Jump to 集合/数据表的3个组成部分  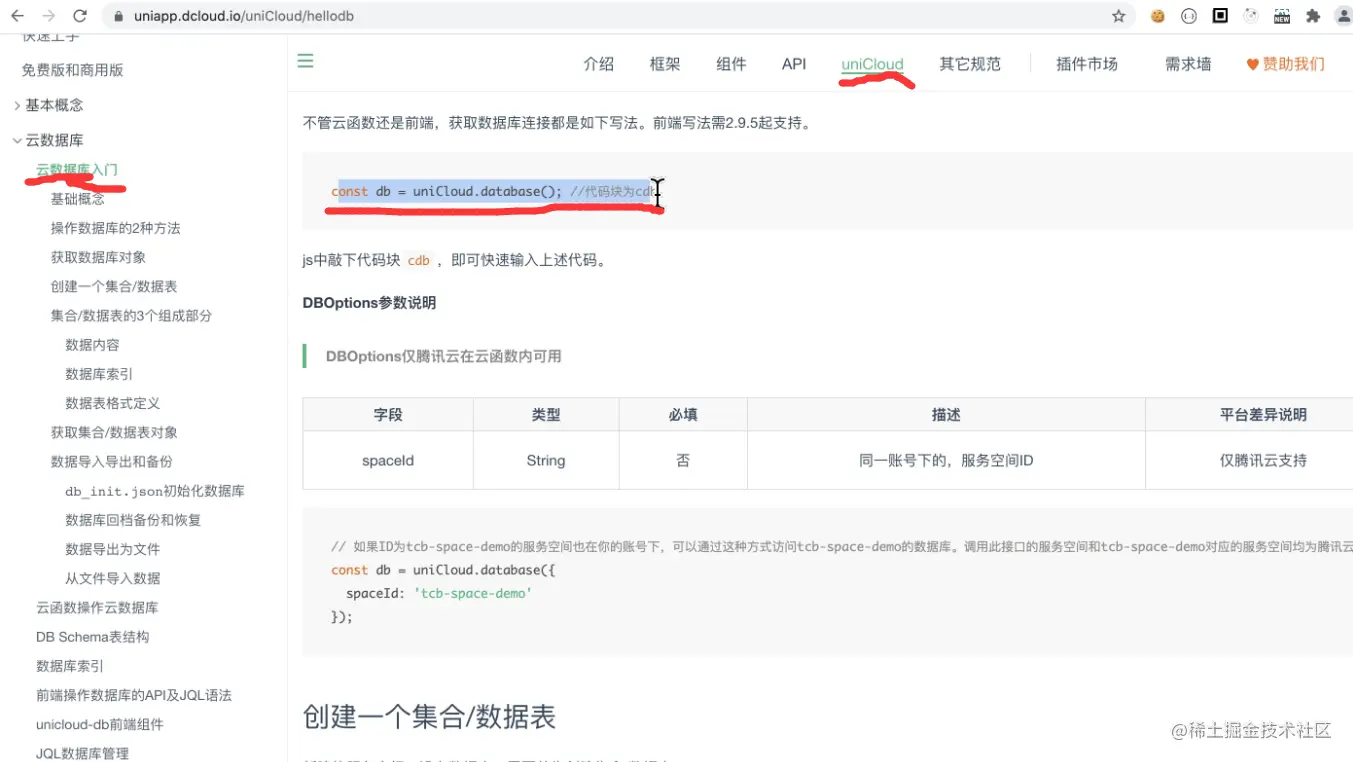[x=131, y=315]
